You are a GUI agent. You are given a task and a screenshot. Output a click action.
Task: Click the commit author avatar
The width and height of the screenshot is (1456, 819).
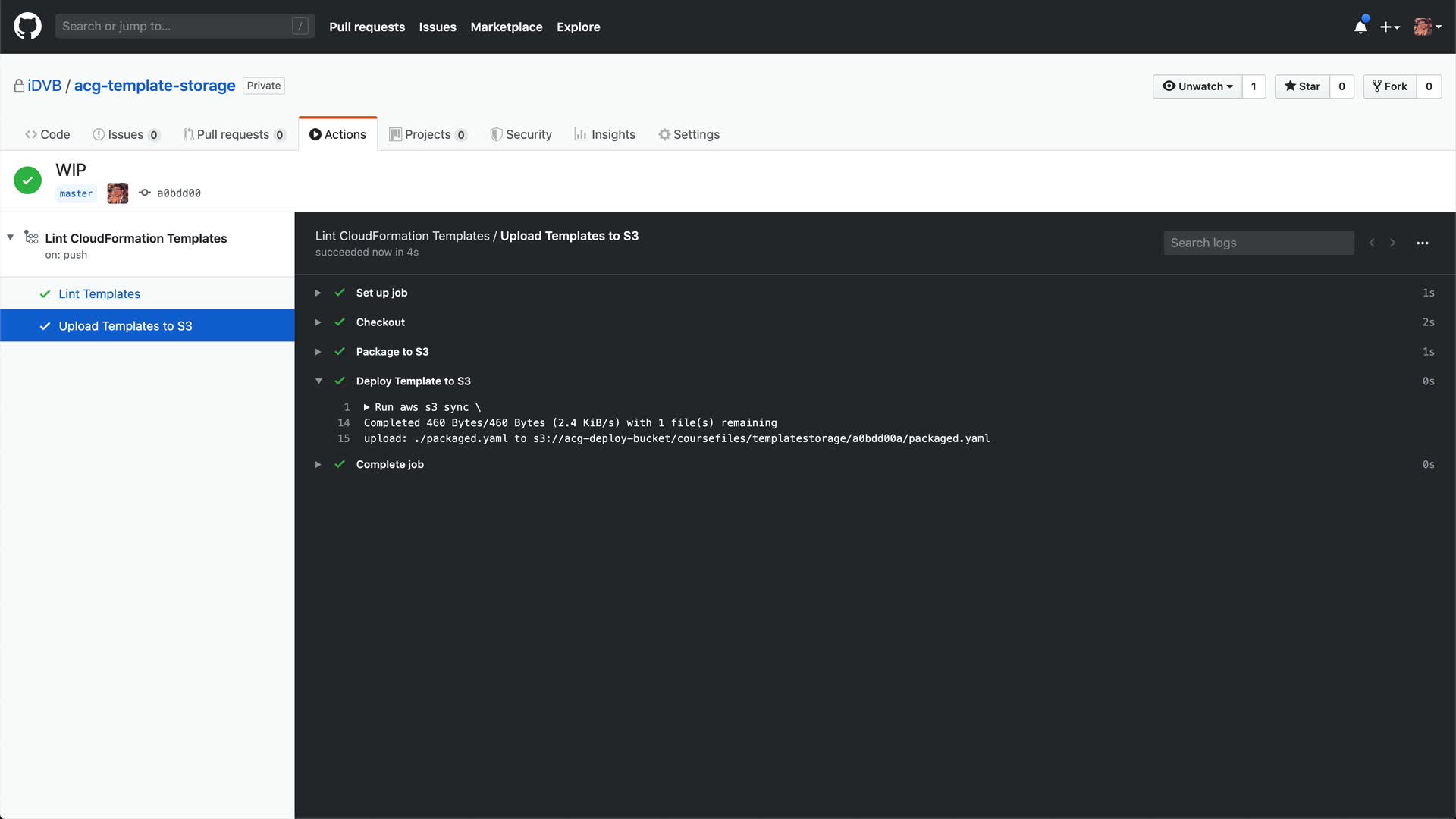pyautogui.click(x=118, y=193)
